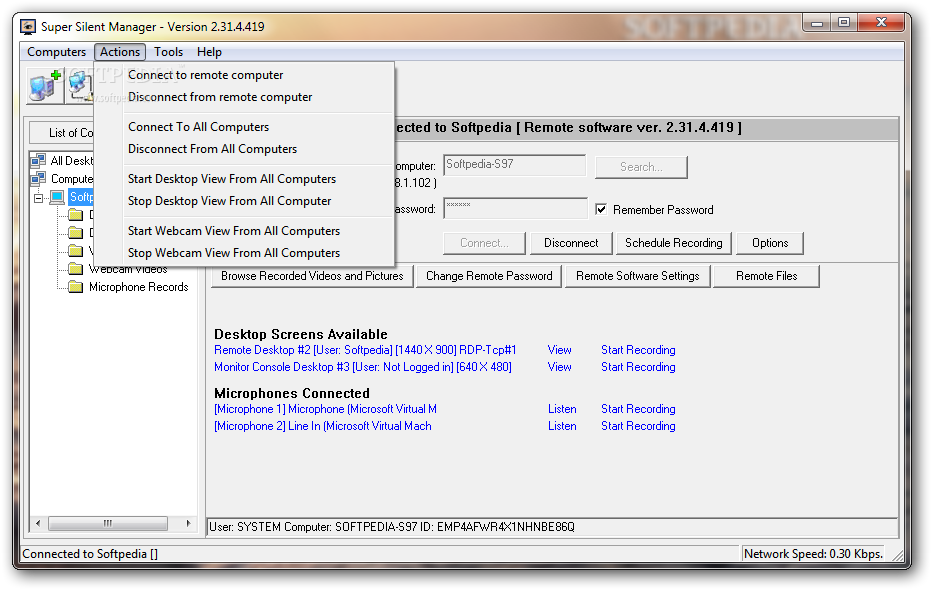Viewport: 932px width, 590px height.
Task: Open Schedule Recording
Action: [673, 243]
